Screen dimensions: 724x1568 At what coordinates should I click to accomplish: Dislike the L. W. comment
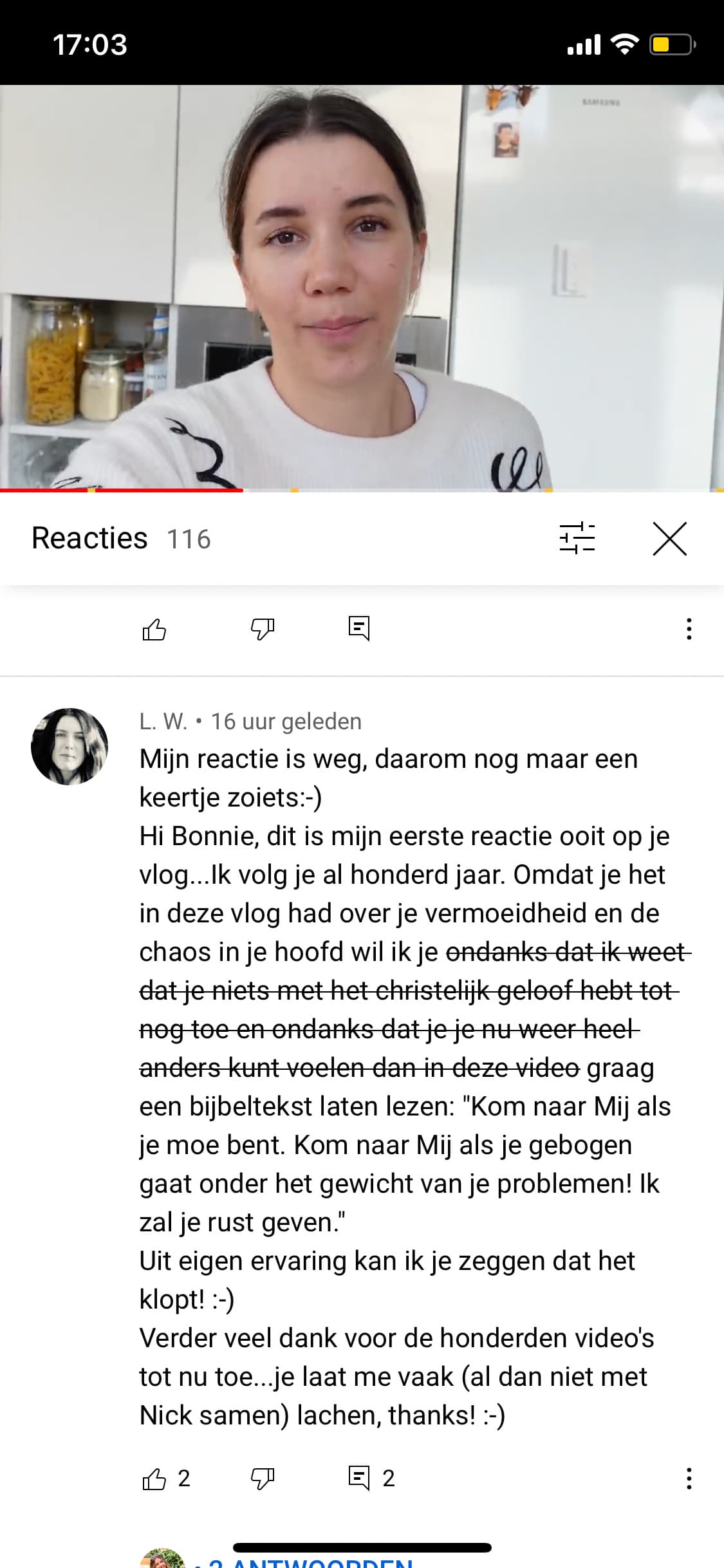263,1479
